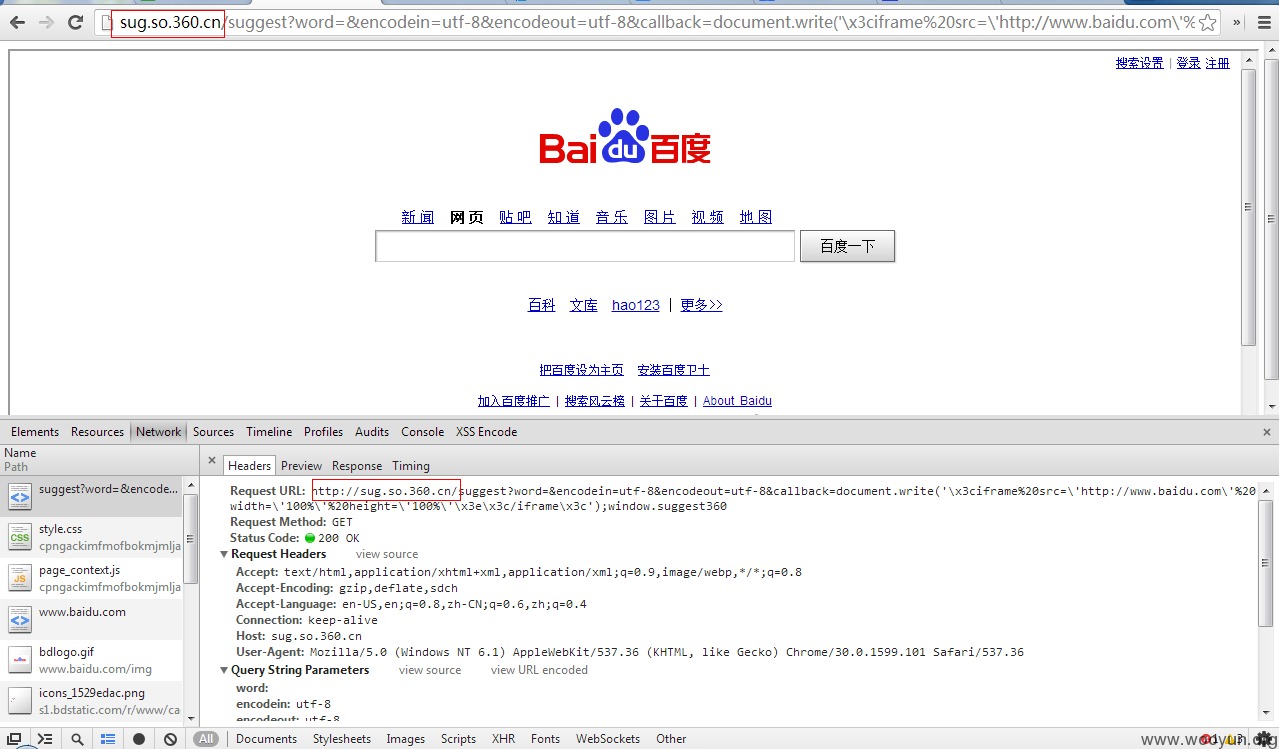Open the Sources panel tab

tap(213, 432)
